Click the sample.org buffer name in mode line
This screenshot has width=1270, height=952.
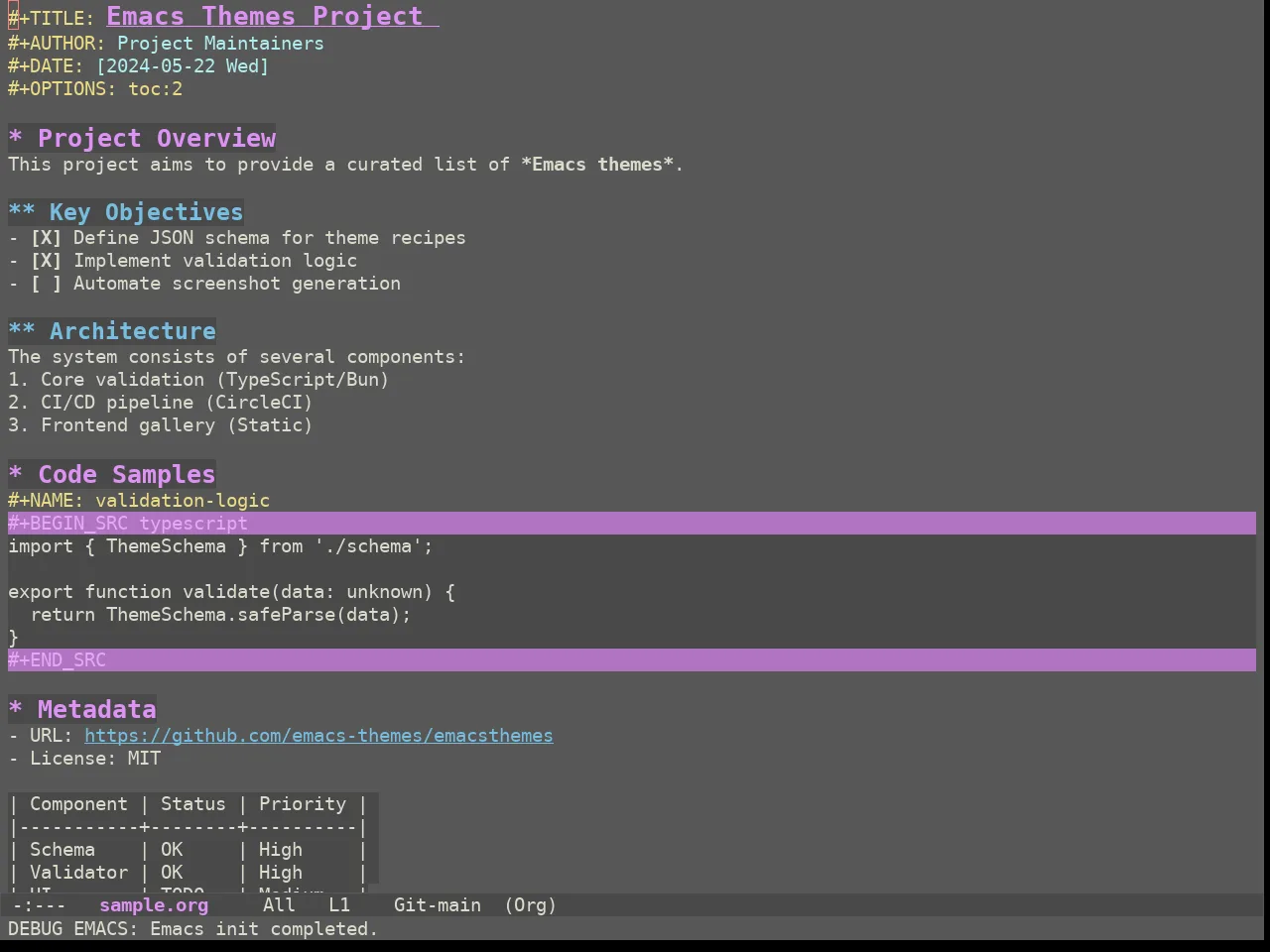coord(154,905)
